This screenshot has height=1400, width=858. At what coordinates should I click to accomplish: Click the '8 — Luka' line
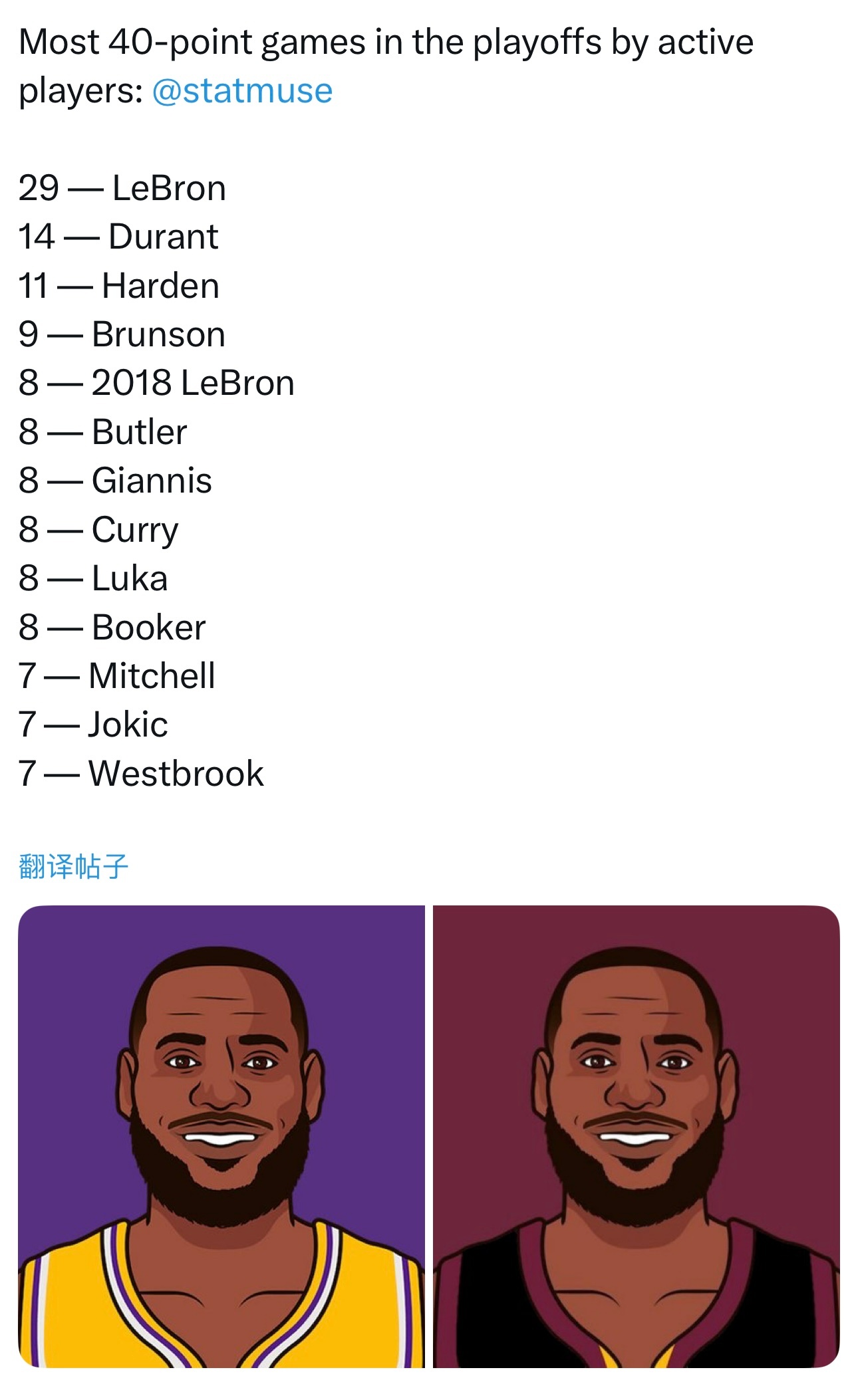click(x=93, y=578)
